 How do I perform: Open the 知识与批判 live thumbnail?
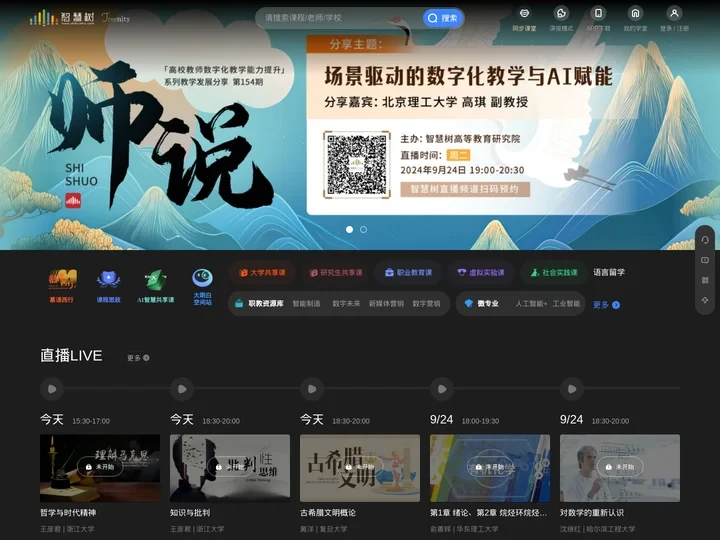[230, 468]
